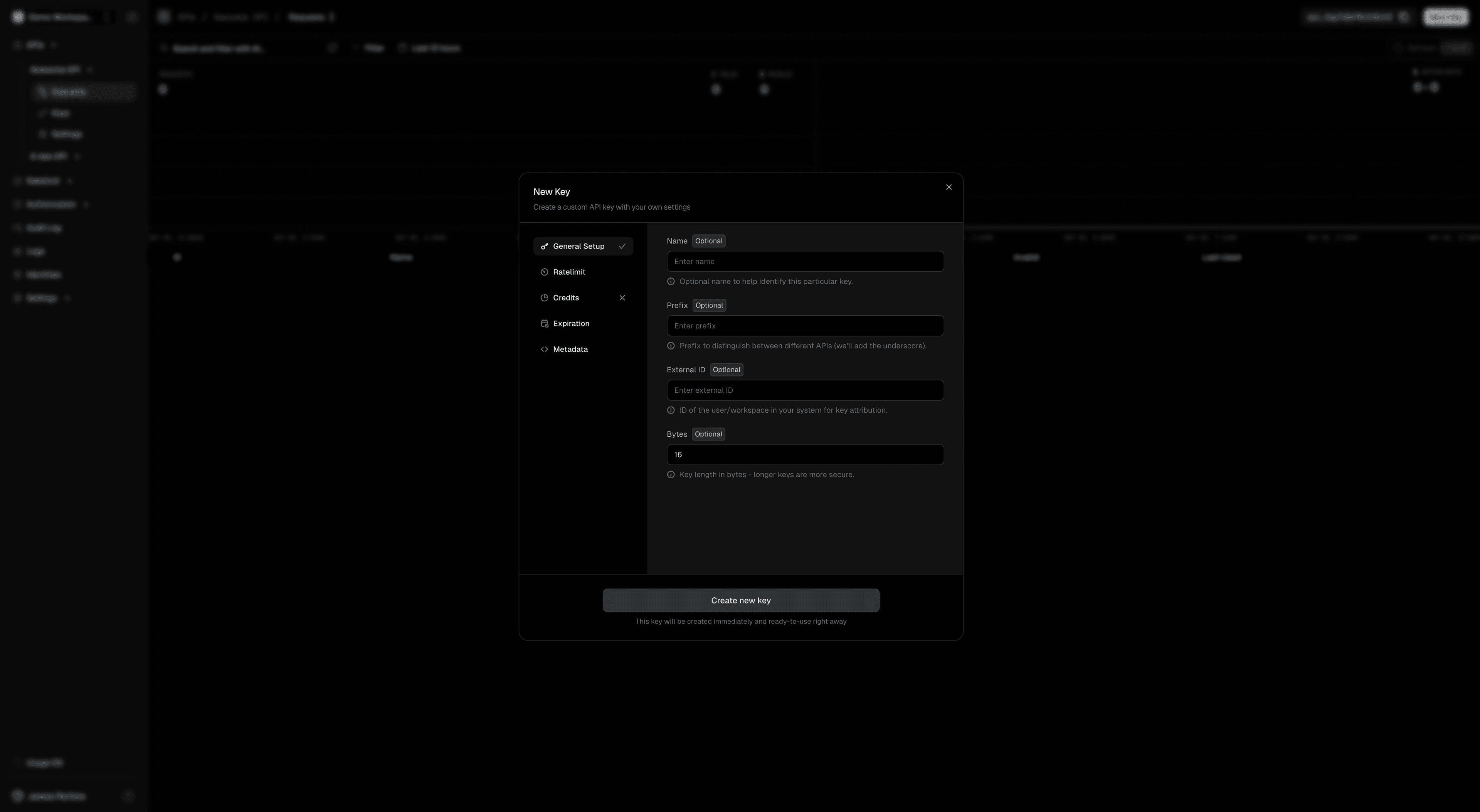Screen dimensions: 1480x812
Task: Close the New Key dialog
Action: pyautogui.click(x=949, y=187)
